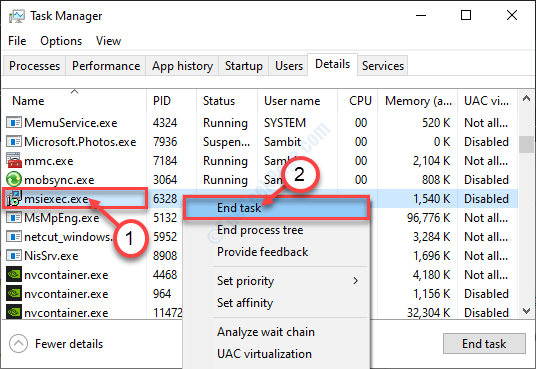Viewport: 536px width, 369px height.
Task: Maximize the Task Manager window
Action: [466, 15]
